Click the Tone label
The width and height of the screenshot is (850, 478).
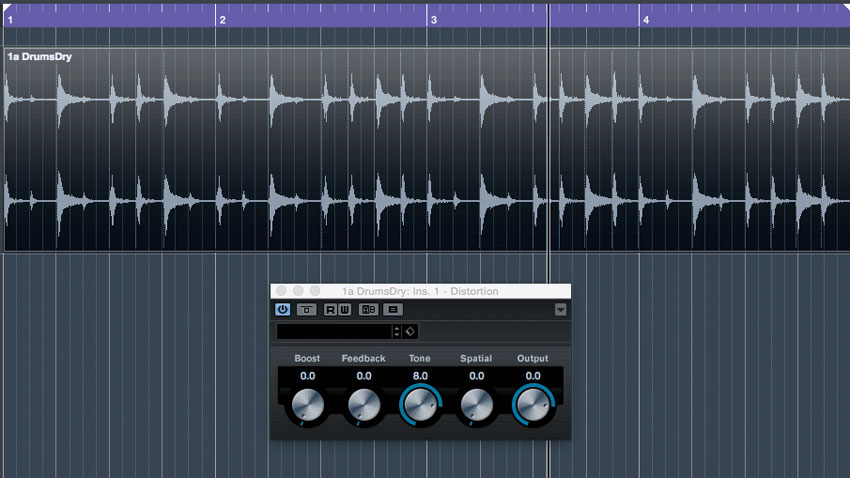pos(420,358)
